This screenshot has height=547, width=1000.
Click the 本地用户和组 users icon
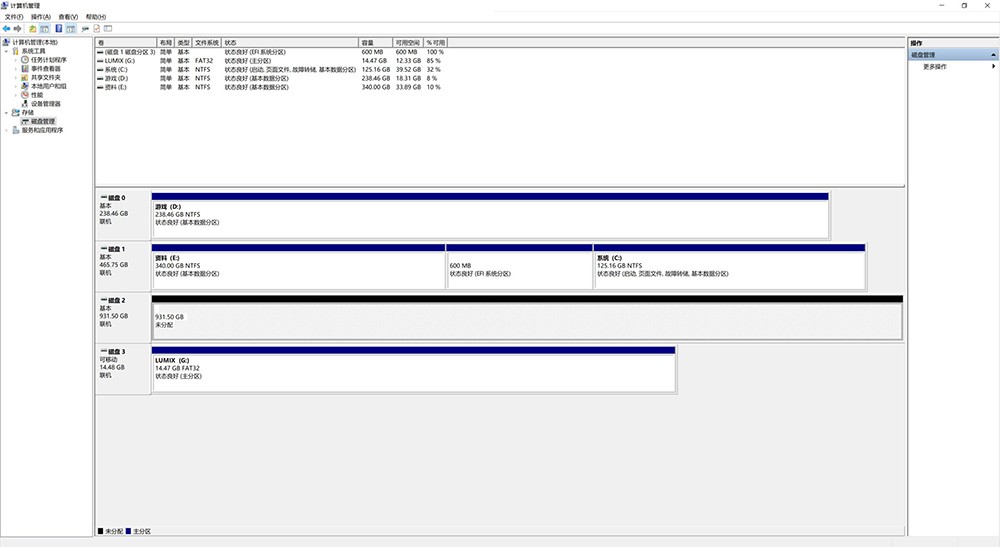[25, 86]
